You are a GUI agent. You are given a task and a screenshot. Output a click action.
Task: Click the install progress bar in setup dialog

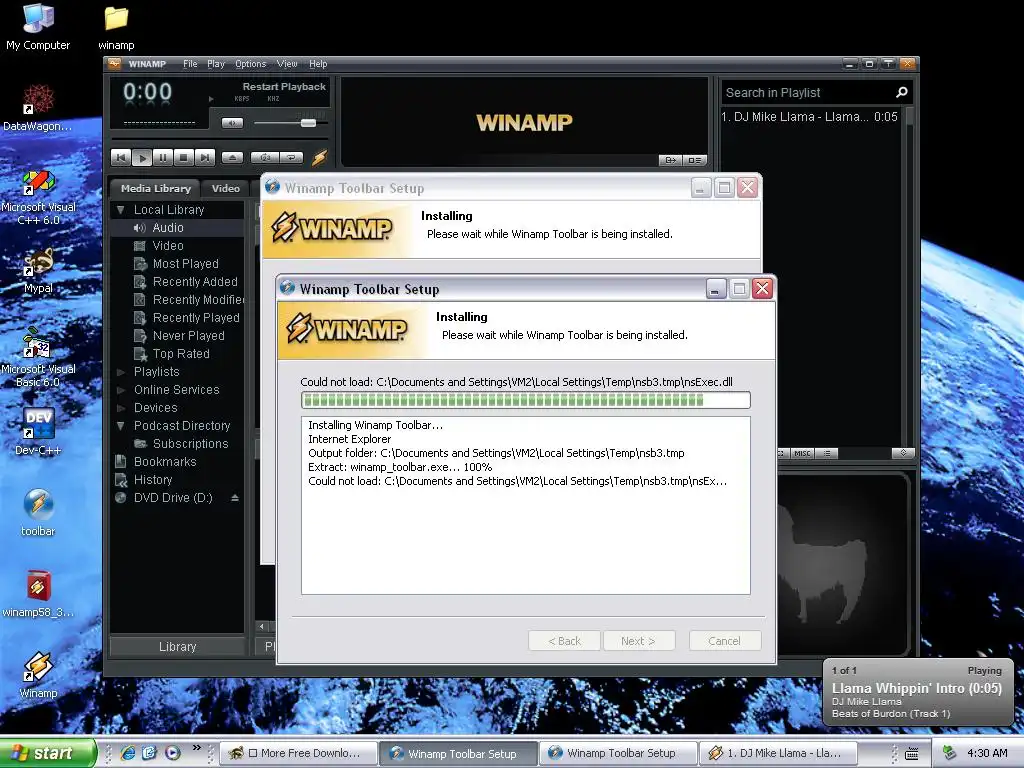[x=526, y=400]
